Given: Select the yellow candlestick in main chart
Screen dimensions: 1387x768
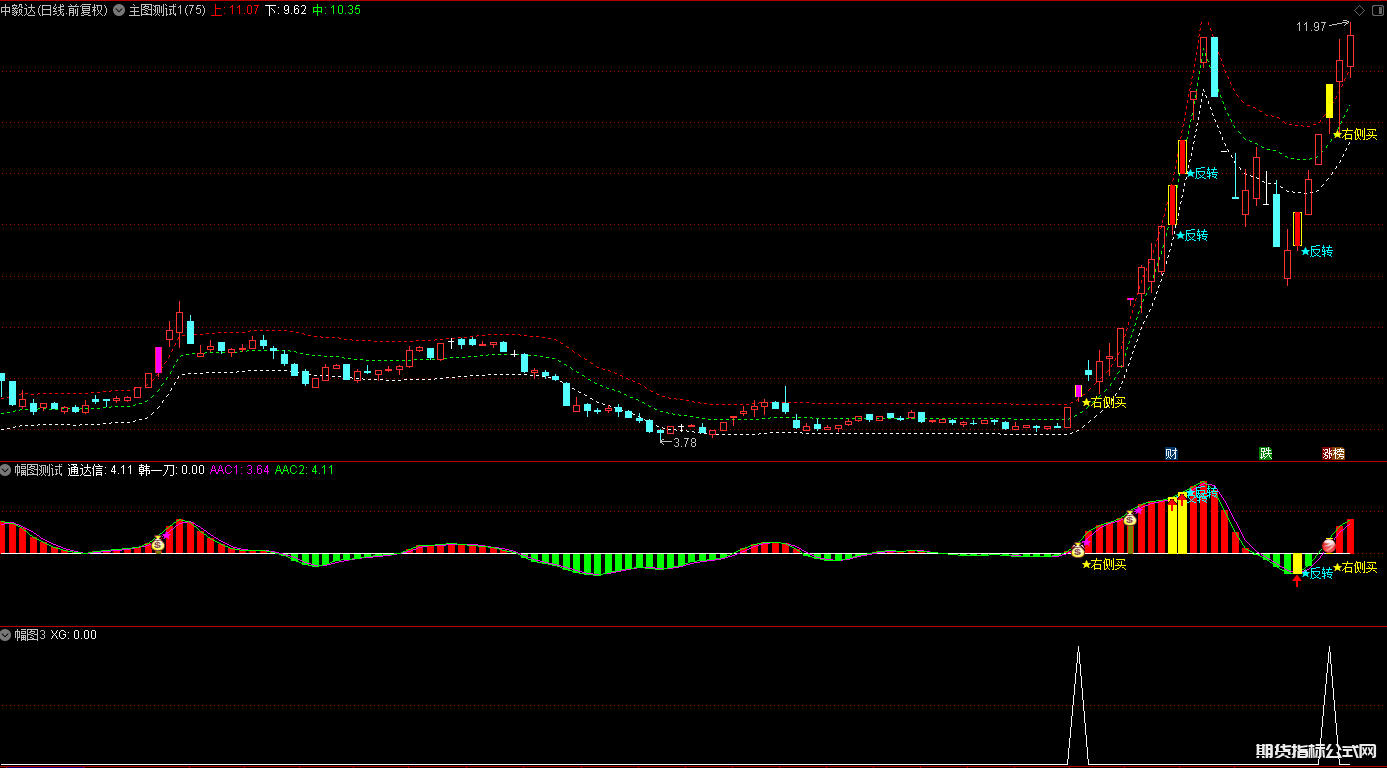Looking at the screenshot, I should coord(1329,101).
